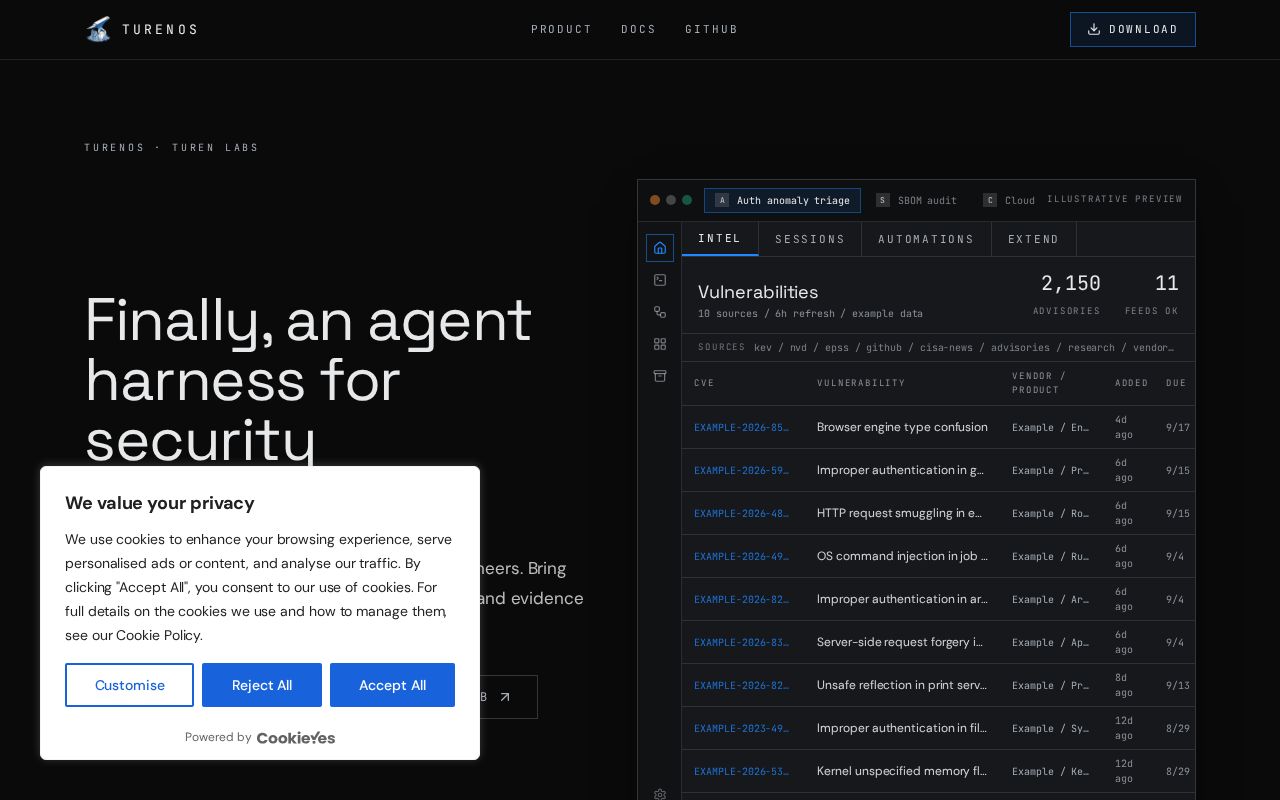
Task: Click the Download button
Action: 1133,29
